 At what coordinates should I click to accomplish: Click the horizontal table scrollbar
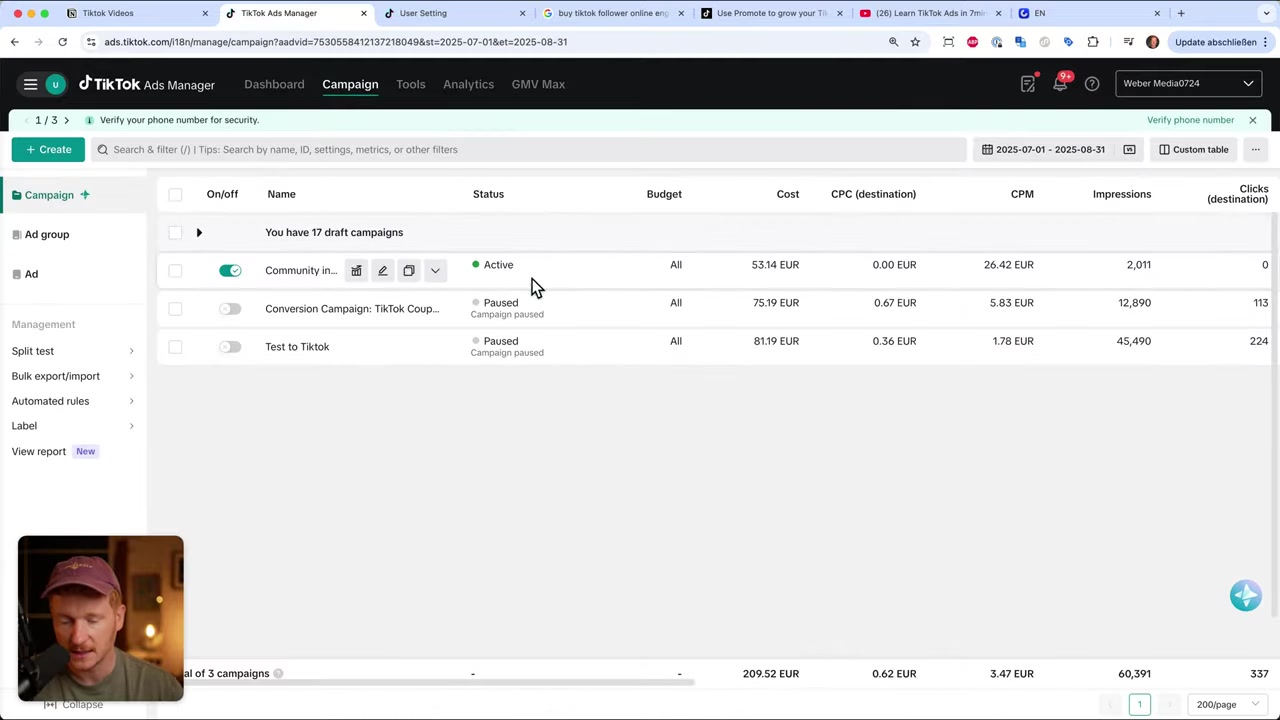coord(436,684)
